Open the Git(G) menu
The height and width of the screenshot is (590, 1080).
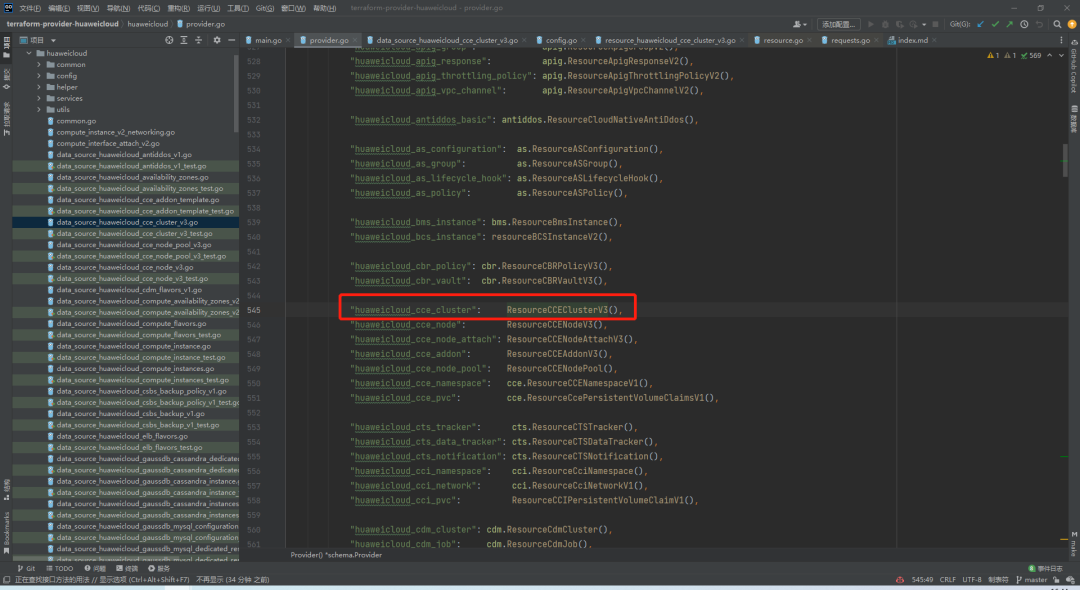pos(265,8)
